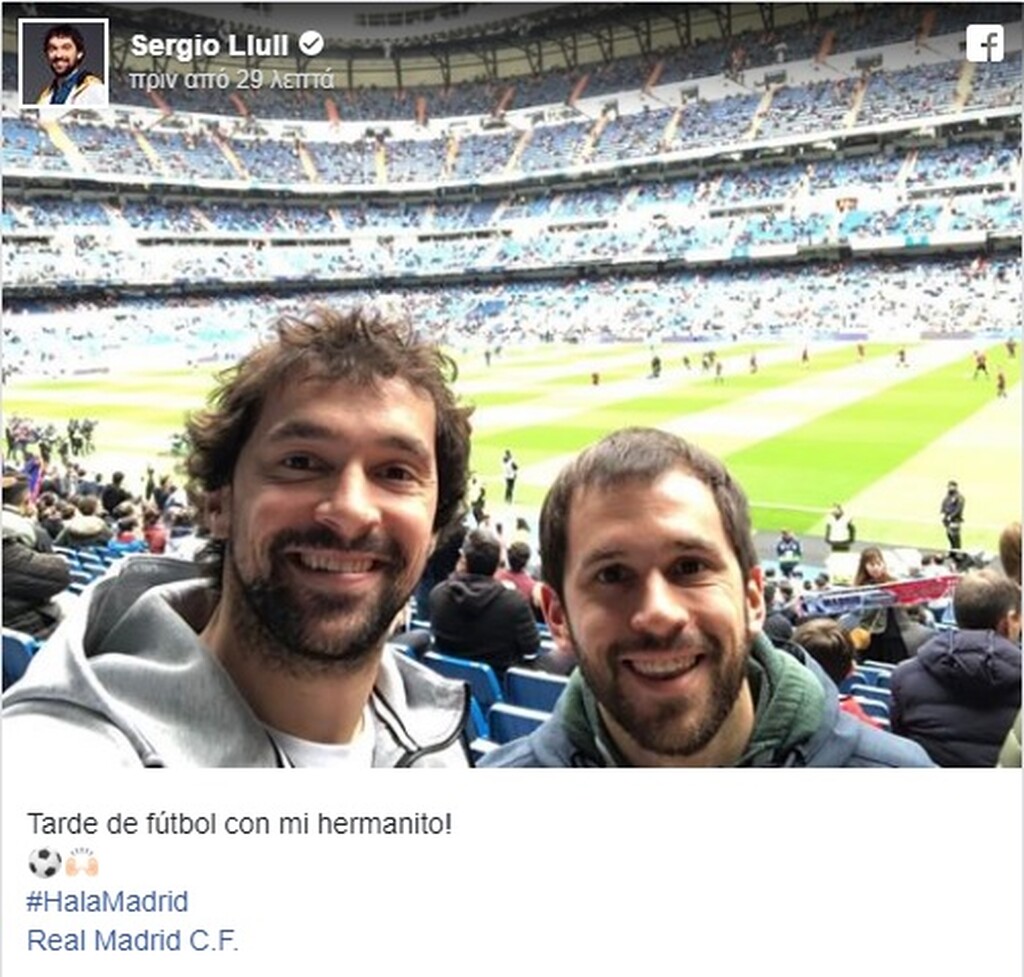1024x977 pixels.
Task: Click the verified badge beside Sergio Llull
Action: coord(311,44)
